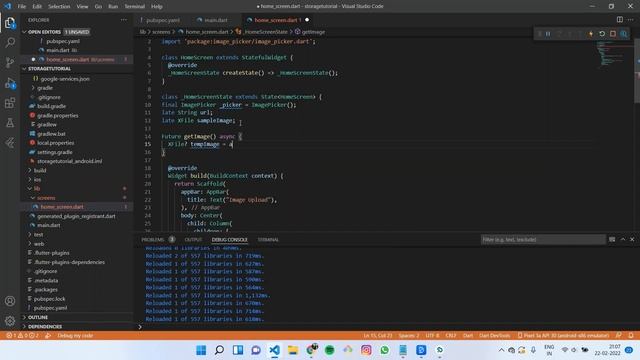Trigger Flutter hot reload lightning icon
The image size is (640, 360).
click(x=591, y=34)
